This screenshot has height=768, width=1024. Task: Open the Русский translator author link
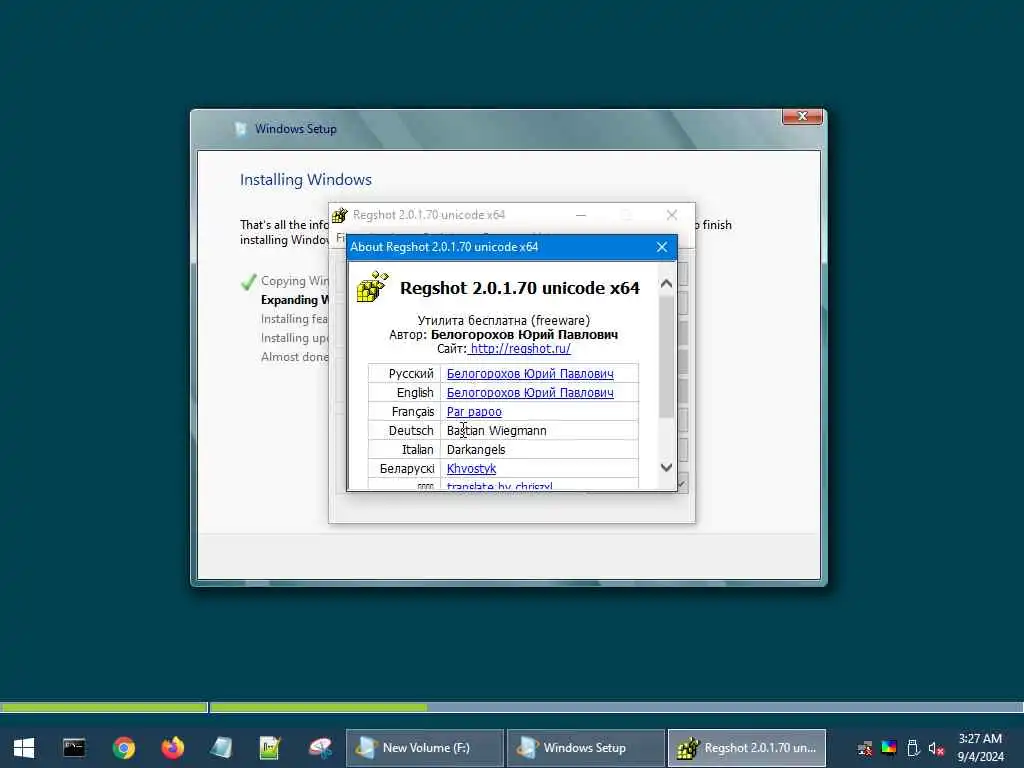(x=530, y=374)
